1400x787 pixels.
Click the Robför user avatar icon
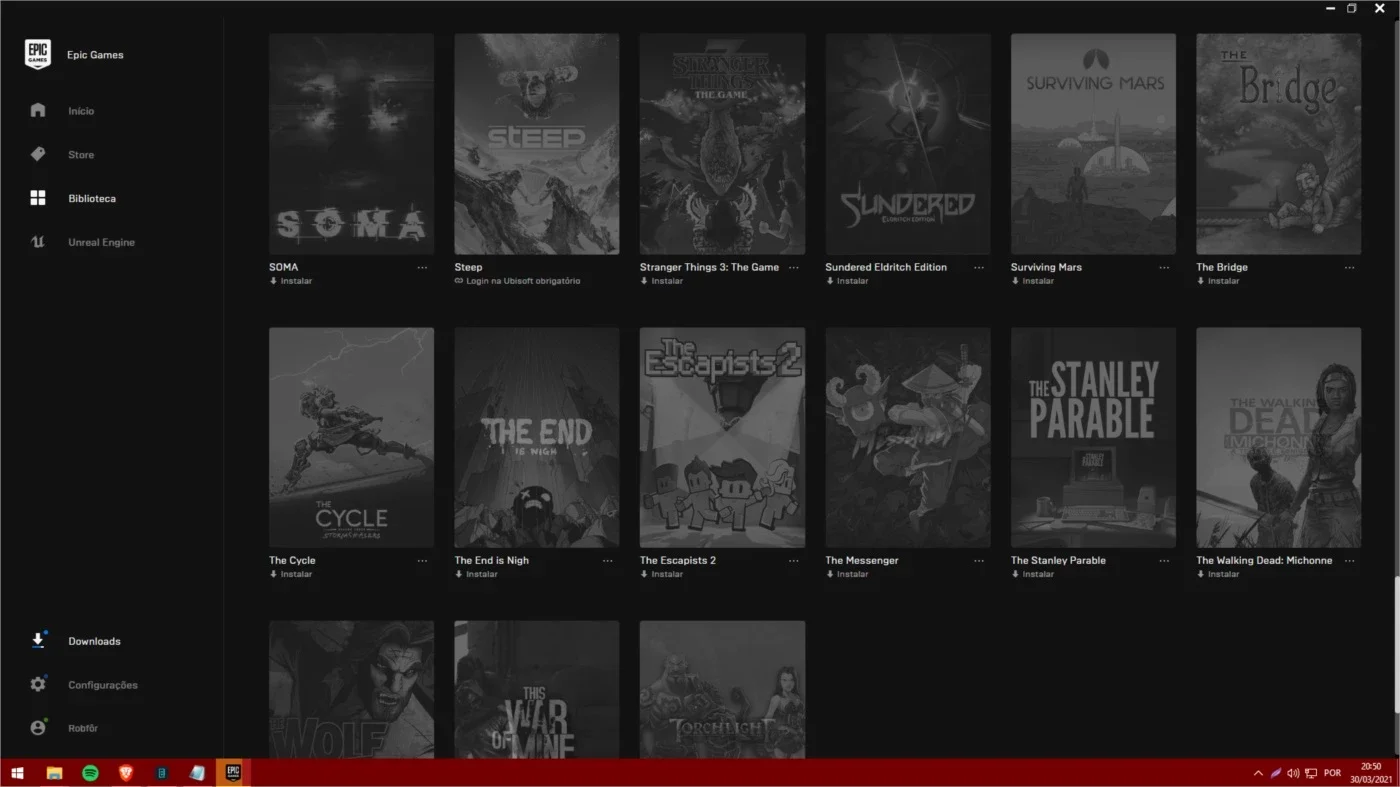coord(38,728)
